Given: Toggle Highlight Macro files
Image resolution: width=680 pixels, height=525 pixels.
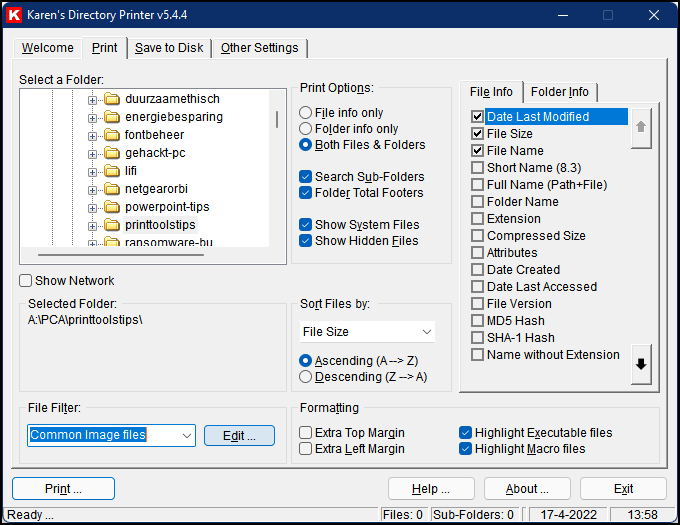Looking at the screenshot, I should point(465,449).
